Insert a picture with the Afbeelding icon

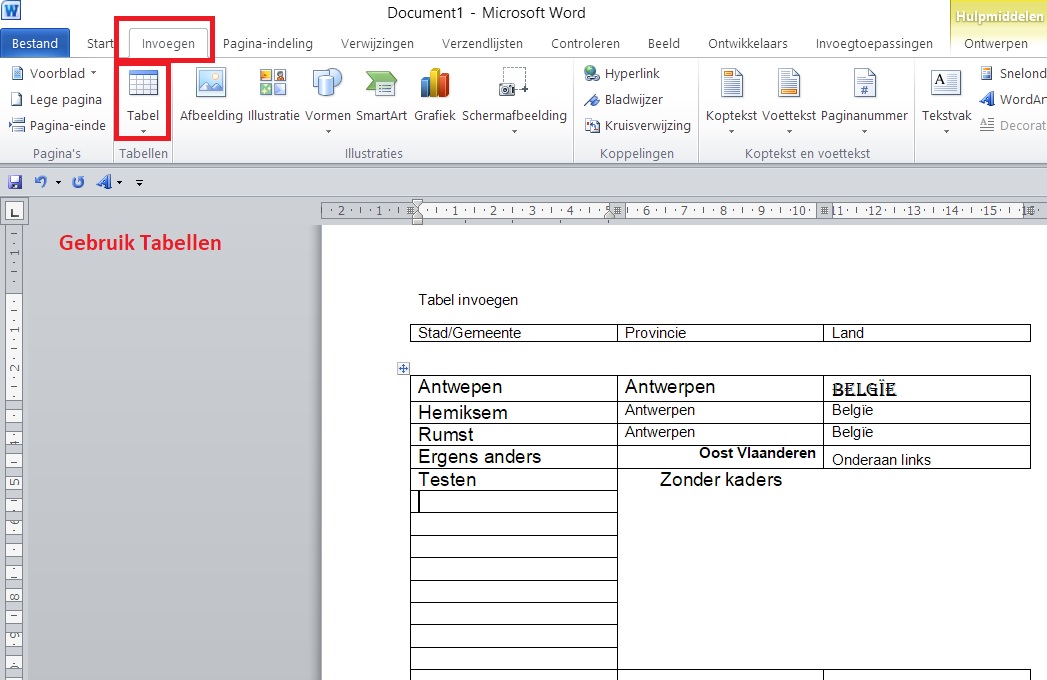point(211,95)
